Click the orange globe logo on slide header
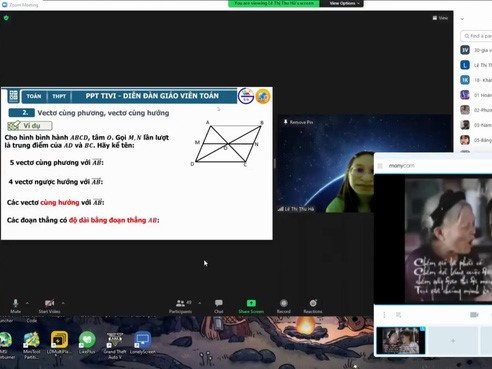 [263, 96]
